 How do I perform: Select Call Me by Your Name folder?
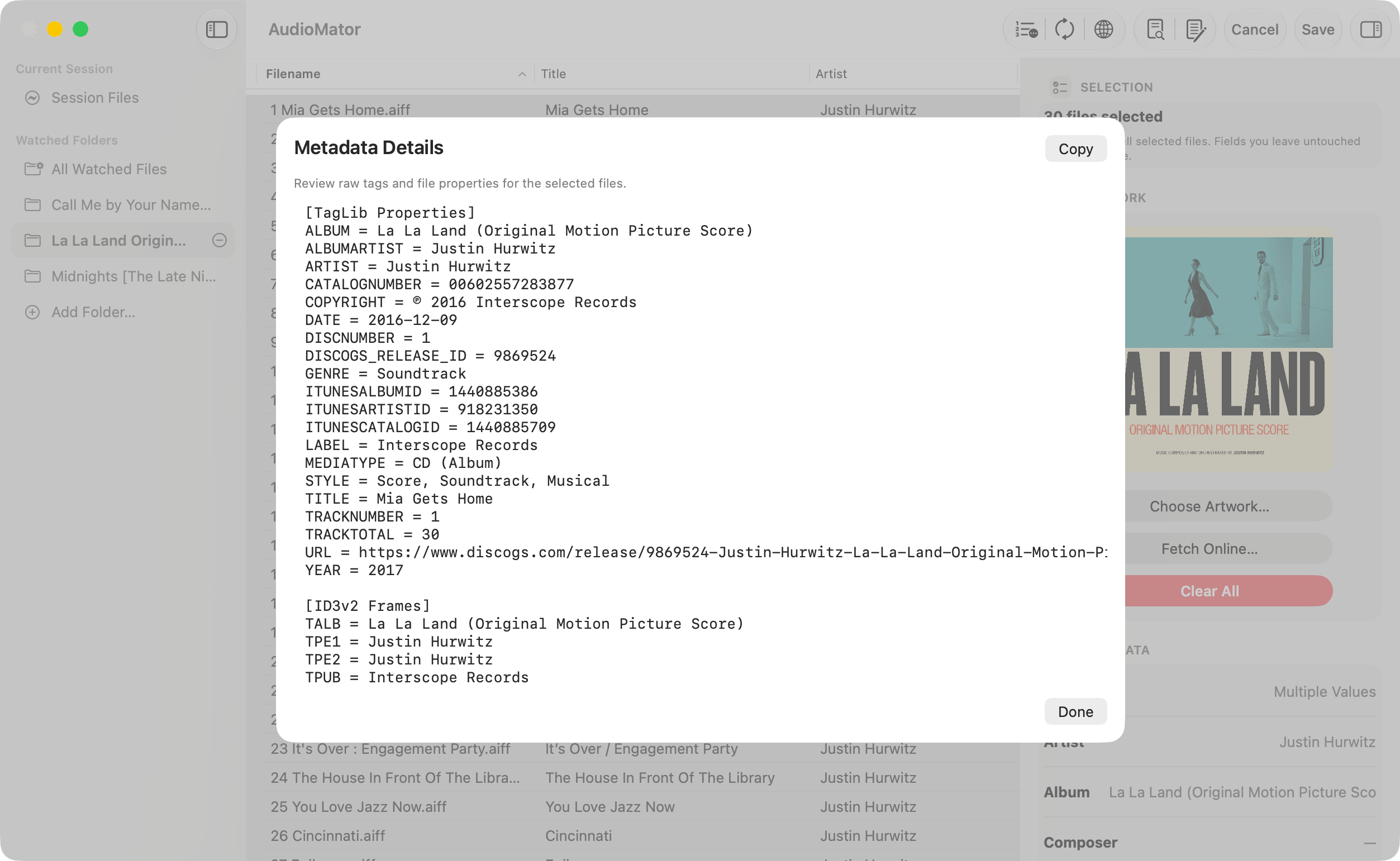(122, 204)
